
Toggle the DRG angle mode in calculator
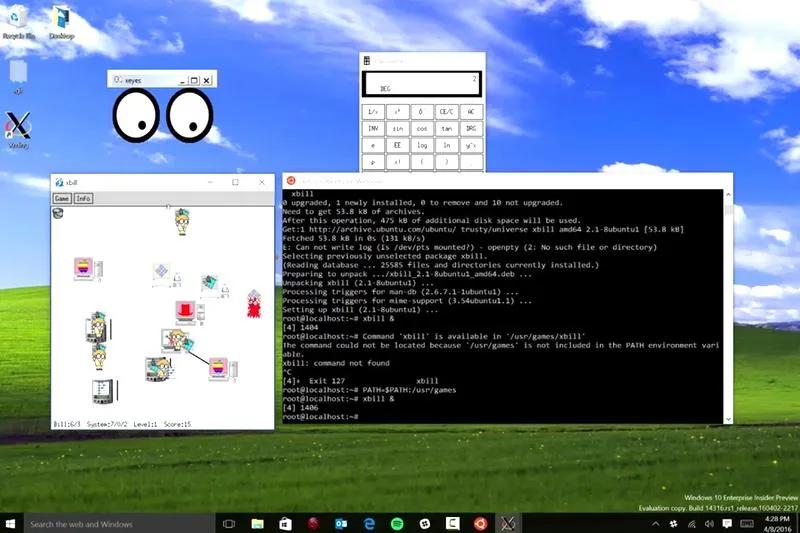click(471, 129)
